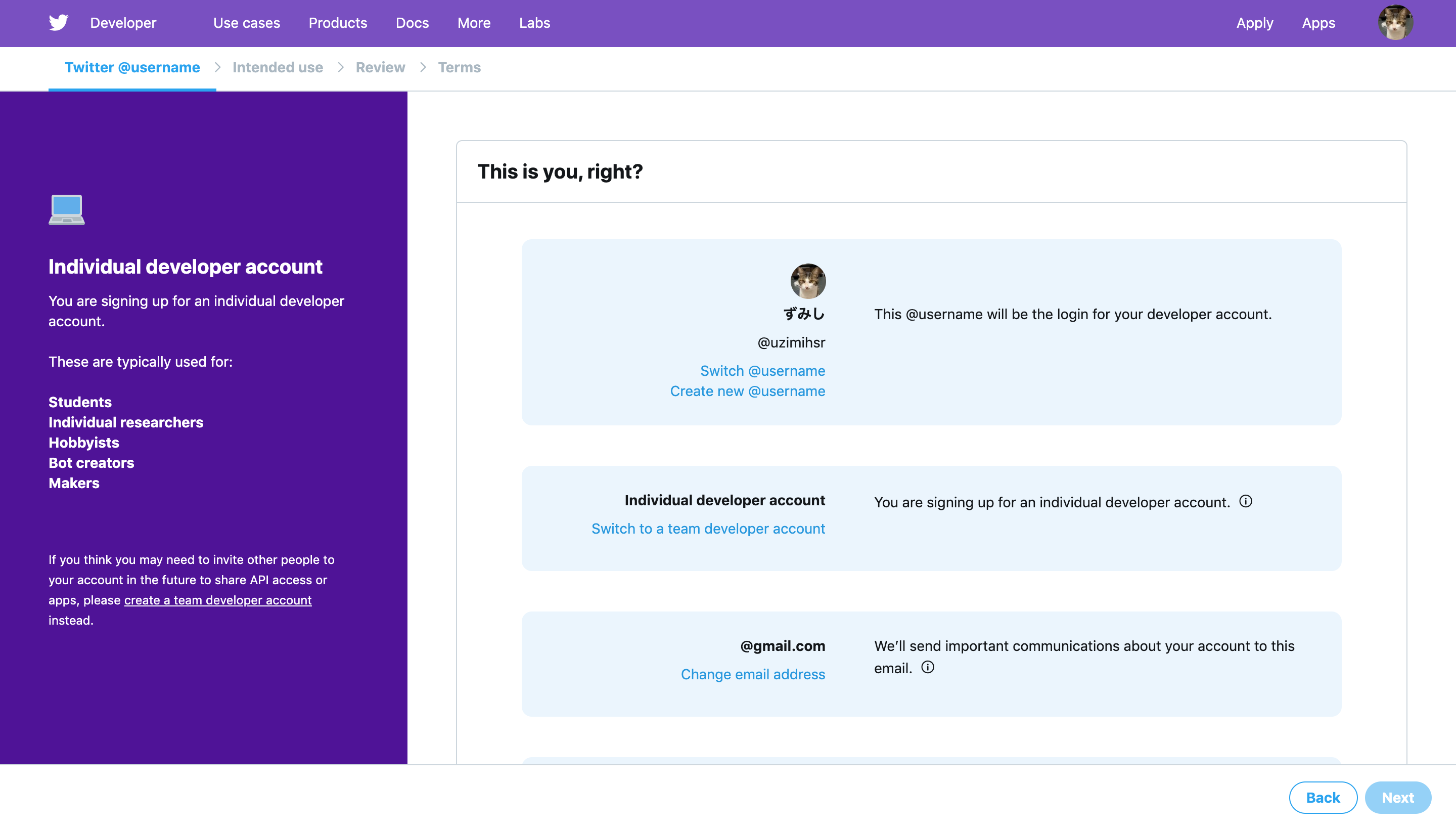Click Switch @username link
Screen dimensions: 1456x829
[x=762, y=371]
